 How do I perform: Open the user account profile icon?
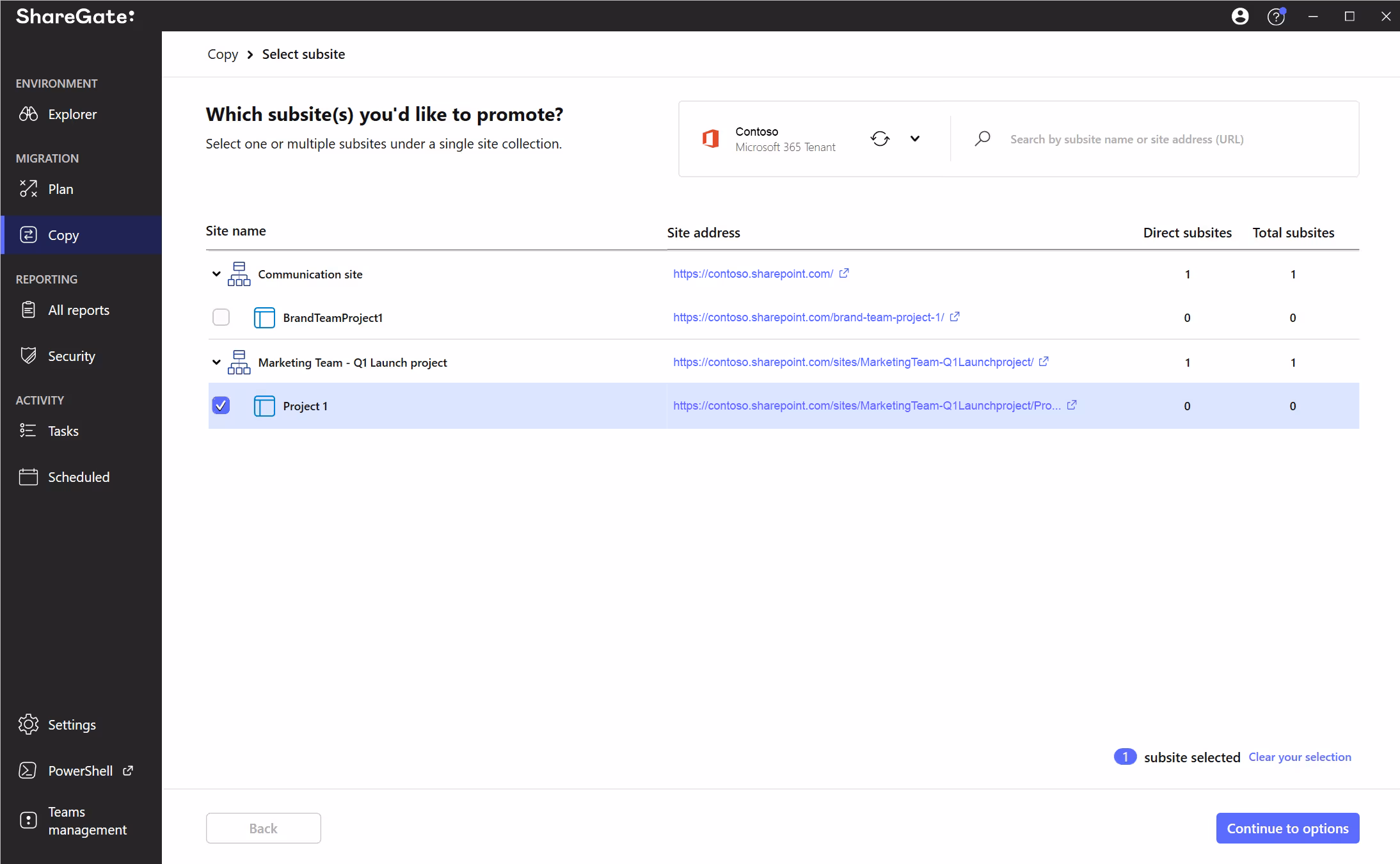click(1240, 16)
